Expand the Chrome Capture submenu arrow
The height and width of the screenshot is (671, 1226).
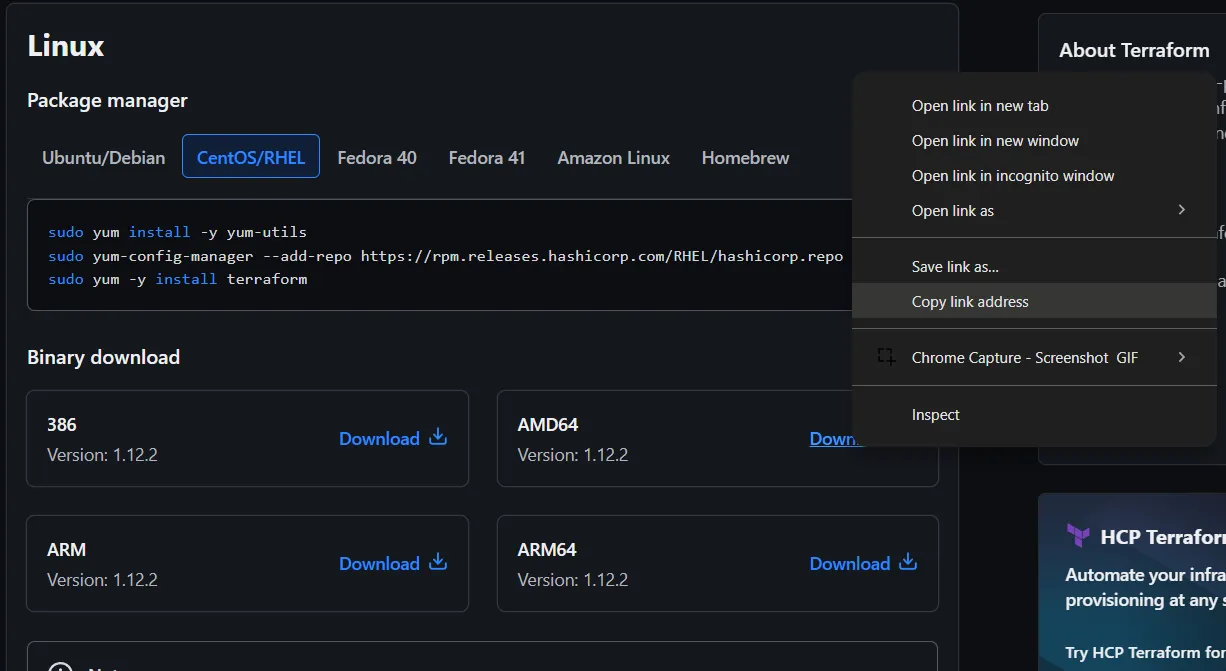[x=1181, y=356]
